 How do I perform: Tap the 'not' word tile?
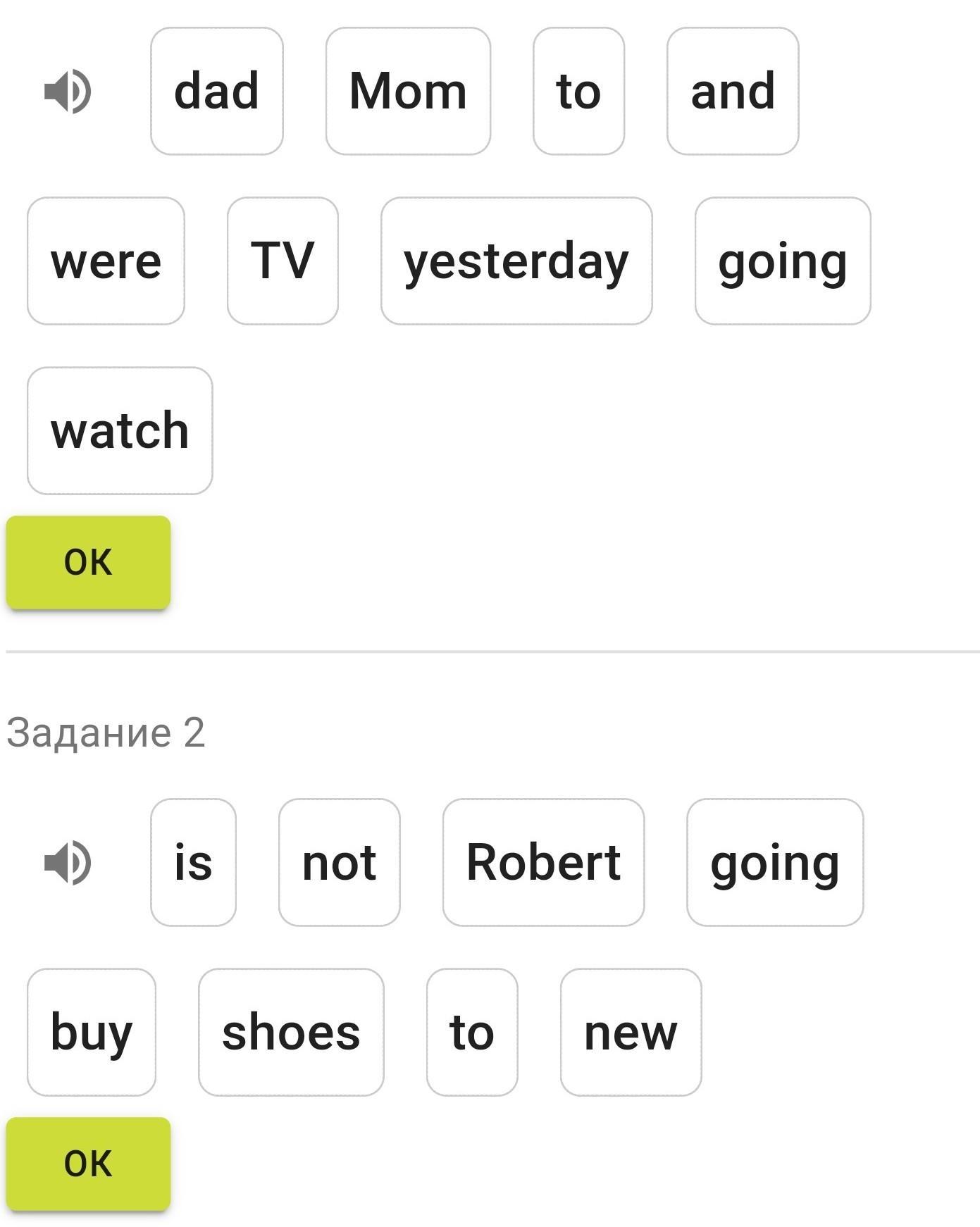coord(340,862)
